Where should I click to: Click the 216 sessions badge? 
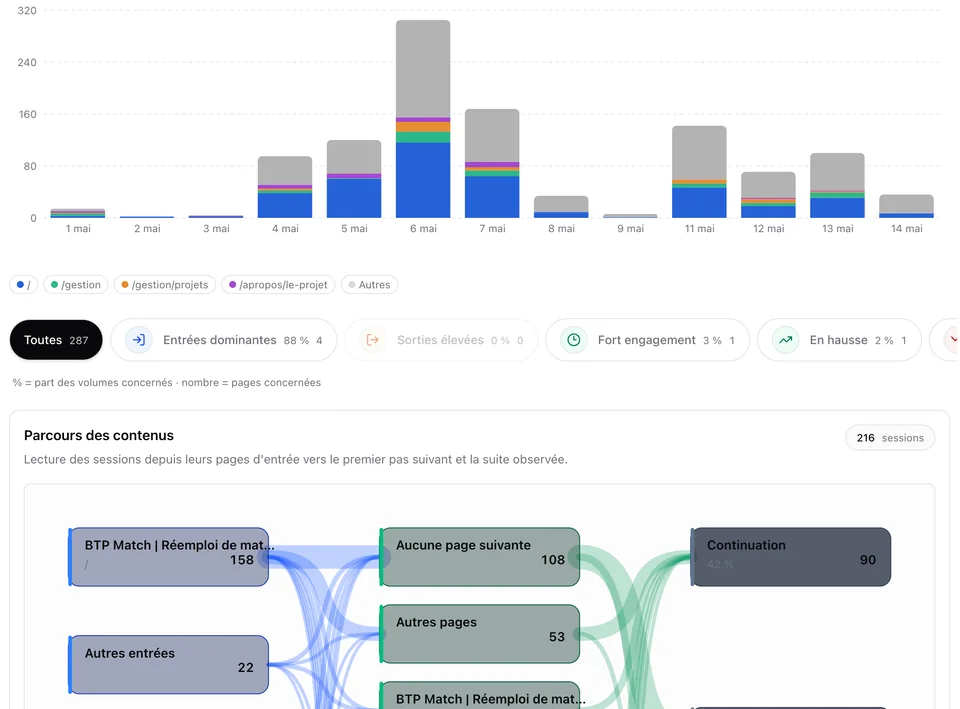(x=890, y=438)
